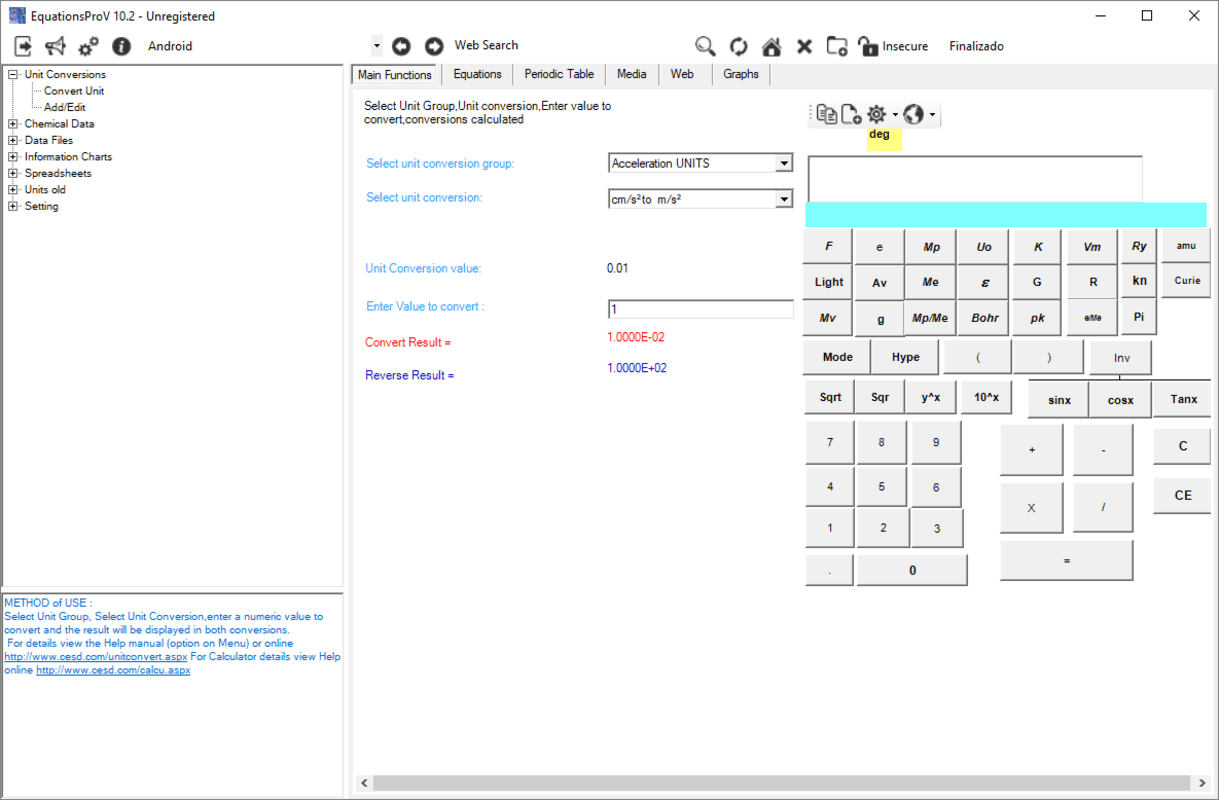Open the Acceleration UNITS group dropdown
The width and height of the screenshot is (1219, 800).
700,162
